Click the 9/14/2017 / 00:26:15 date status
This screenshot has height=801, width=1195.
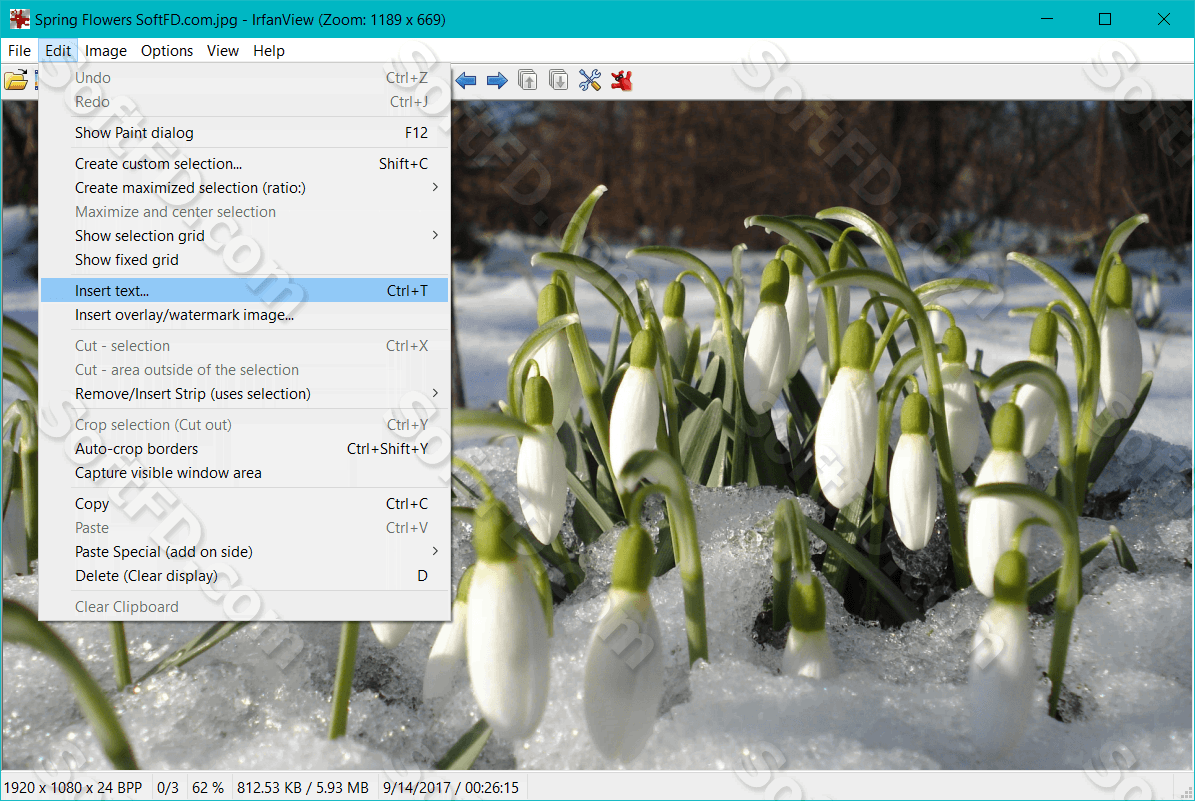tap(450, 788)
